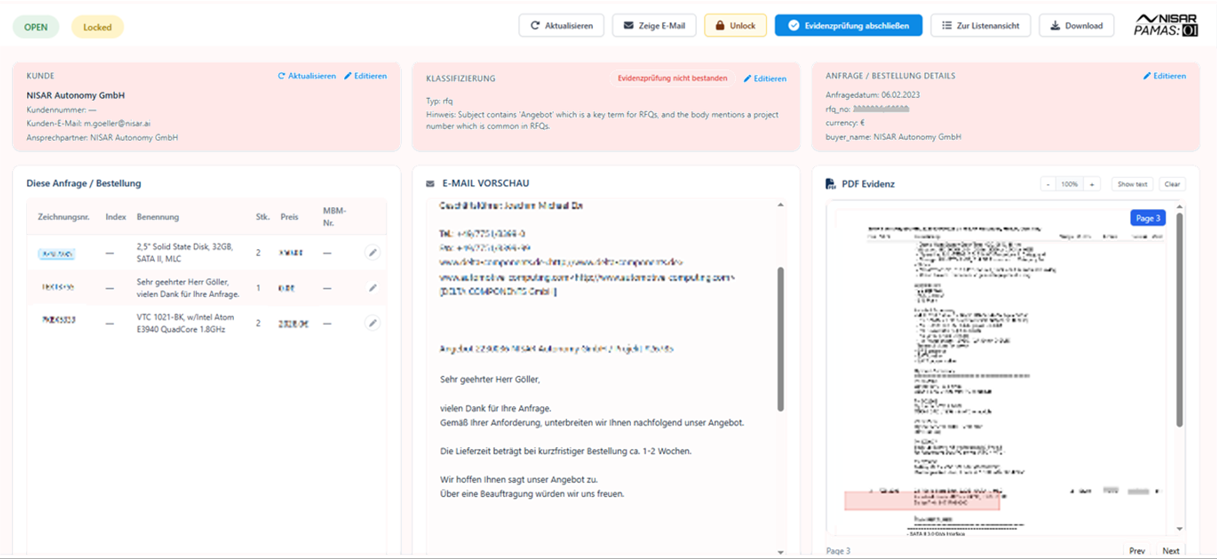1217x559 pixels.
Task: Click Kunden-E-Mail m.goeller@nisar.ai text
Action: pyautogui.click(x=89, y=124)
